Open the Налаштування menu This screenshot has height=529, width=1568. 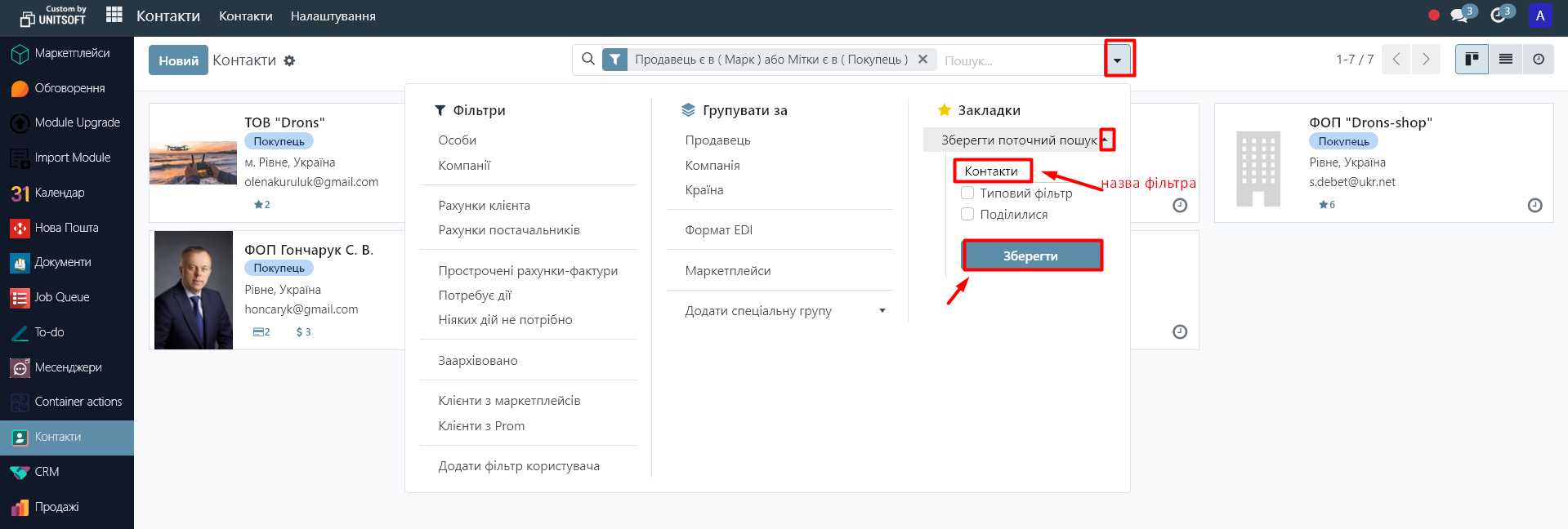pos(333,16)
